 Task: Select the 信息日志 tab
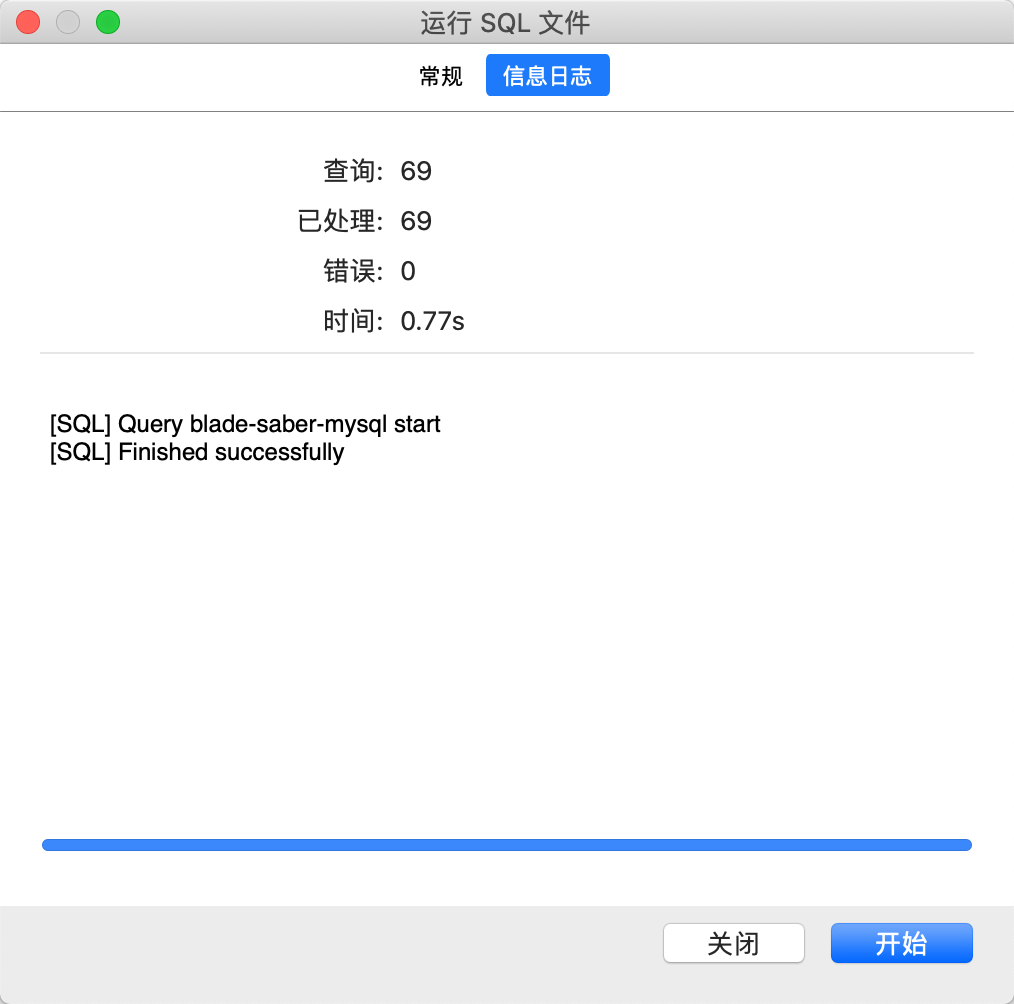click(547, 76)
